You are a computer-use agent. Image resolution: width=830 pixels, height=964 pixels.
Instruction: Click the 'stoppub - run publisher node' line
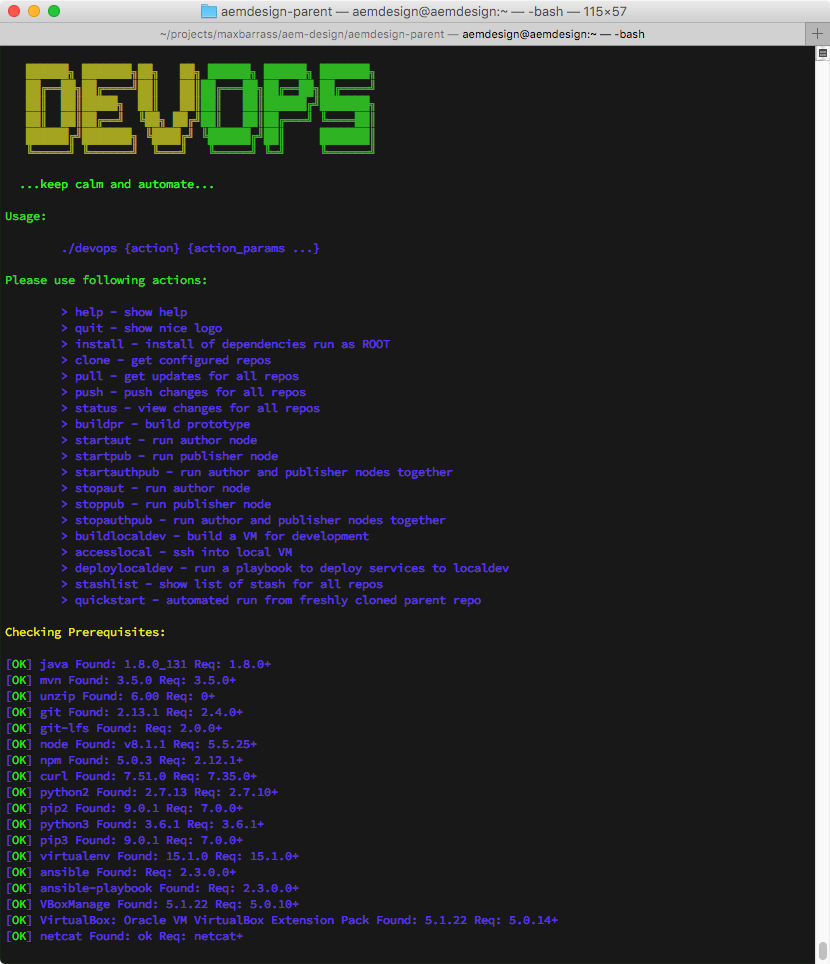pyautogui.click(x=166, y=504)
